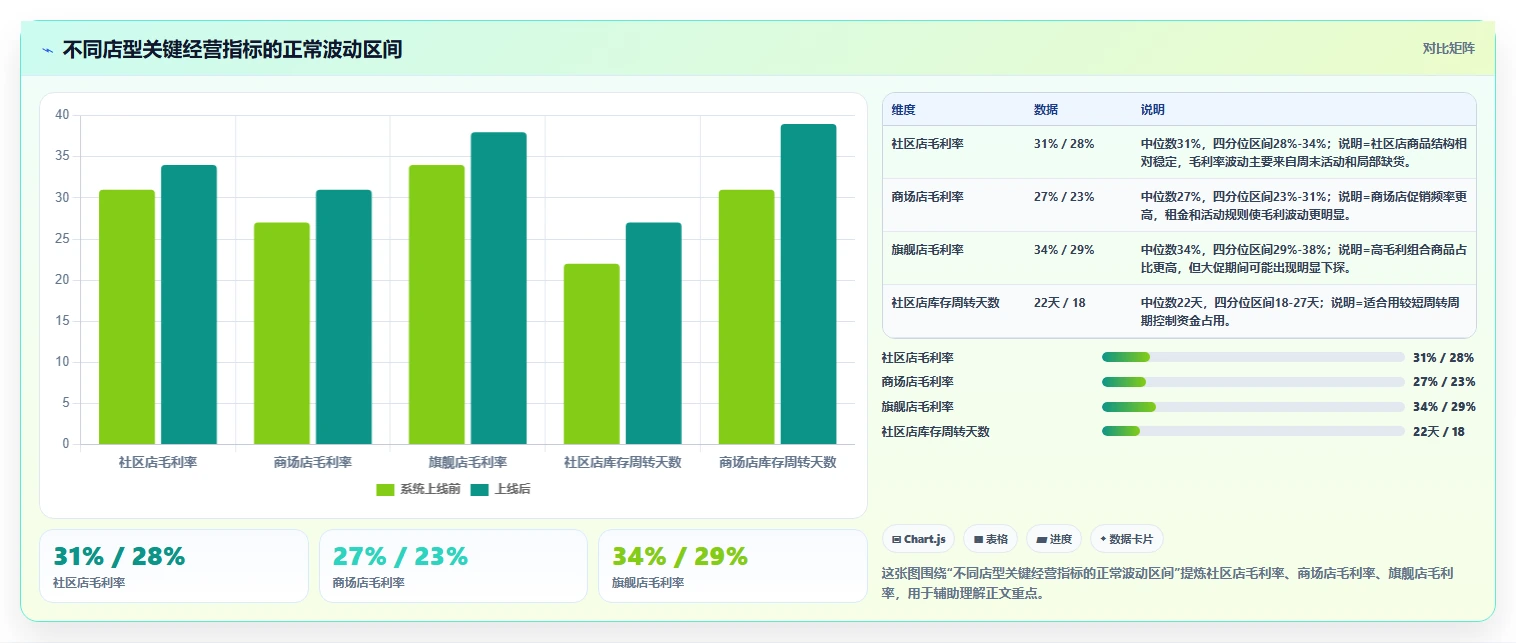
Task: Open the 34% / 29% data card
Action: (x=733, y=566)
